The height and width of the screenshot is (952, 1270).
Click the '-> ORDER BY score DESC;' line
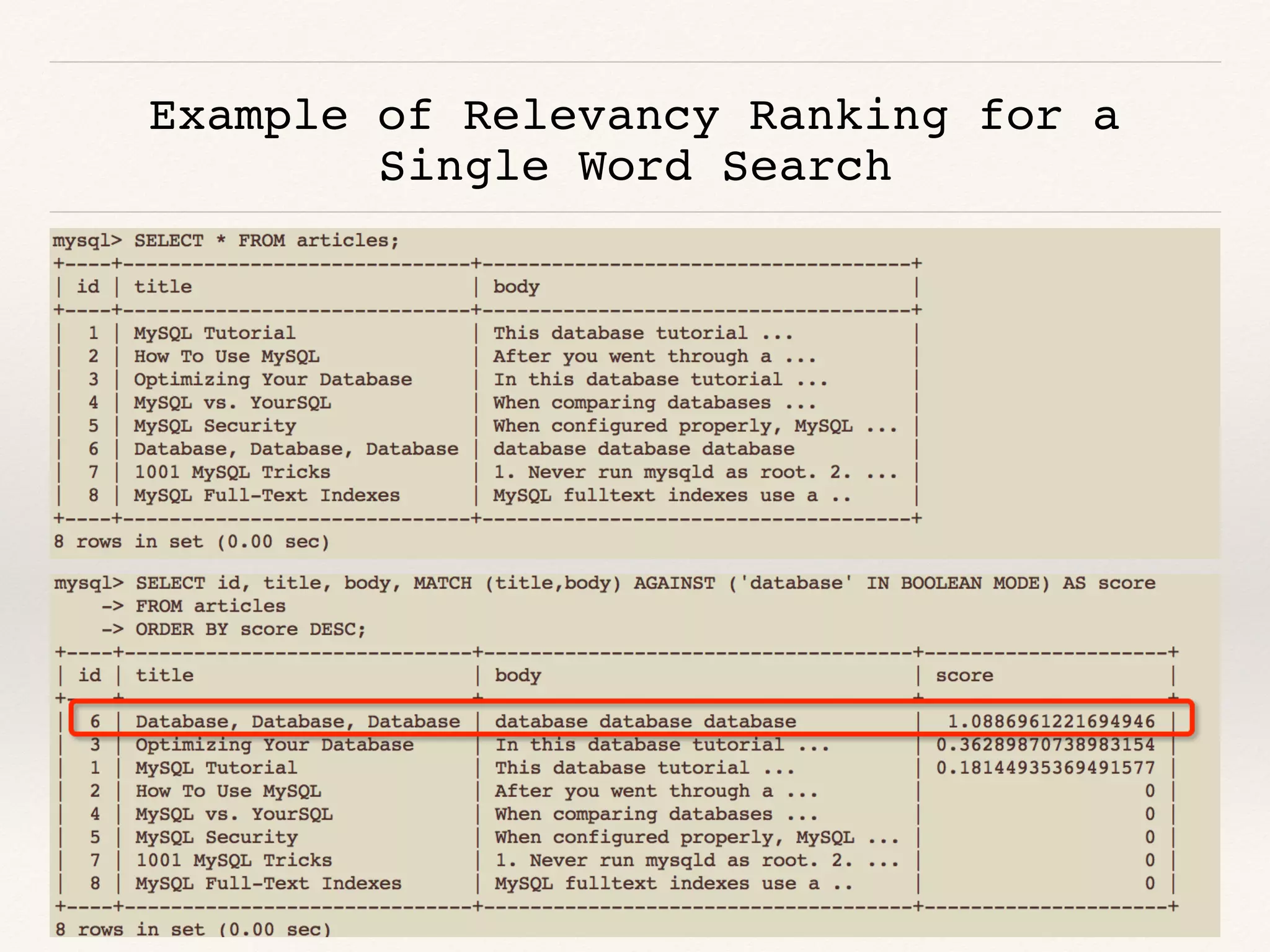[234, 629]
